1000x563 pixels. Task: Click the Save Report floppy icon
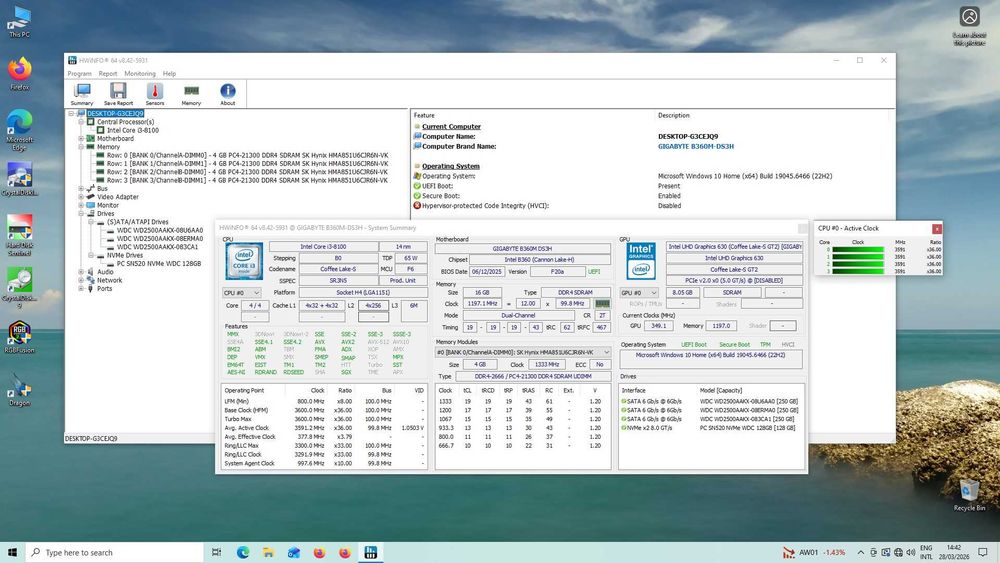pos(118,94)
